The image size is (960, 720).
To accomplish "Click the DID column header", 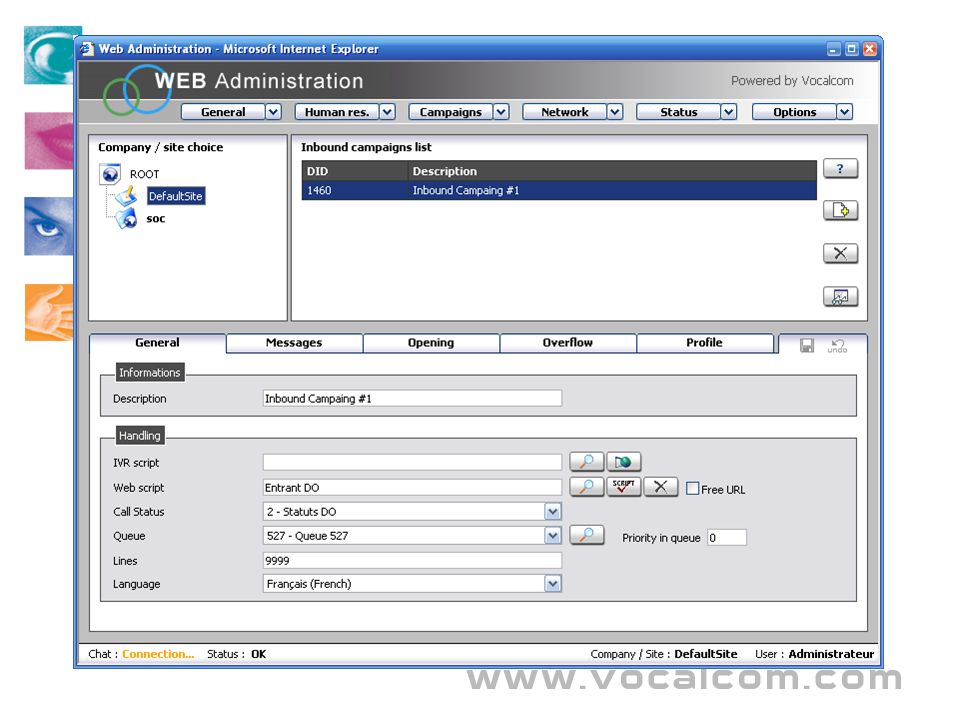I will click(354, 171).
